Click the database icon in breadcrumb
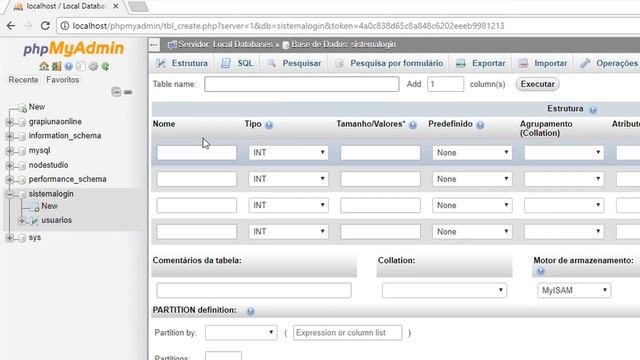The width and height of the screenshot is (640, 360). coord(286,45)
